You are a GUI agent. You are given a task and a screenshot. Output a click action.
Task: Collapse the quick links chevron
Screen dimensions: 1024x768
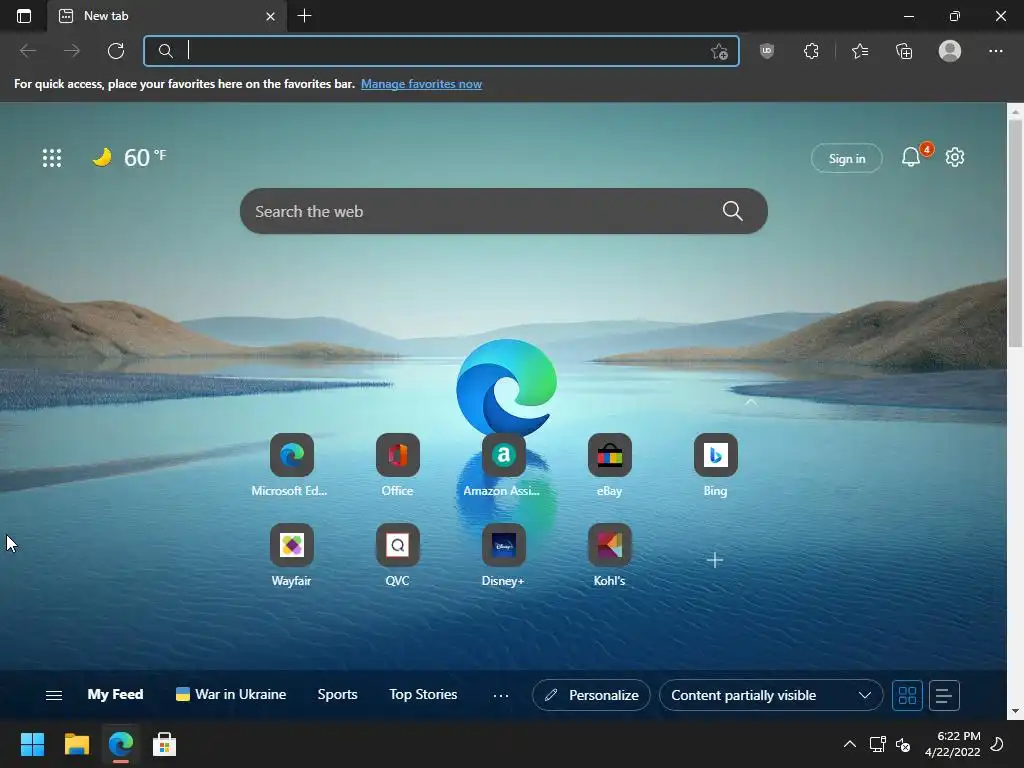[750, 402]
